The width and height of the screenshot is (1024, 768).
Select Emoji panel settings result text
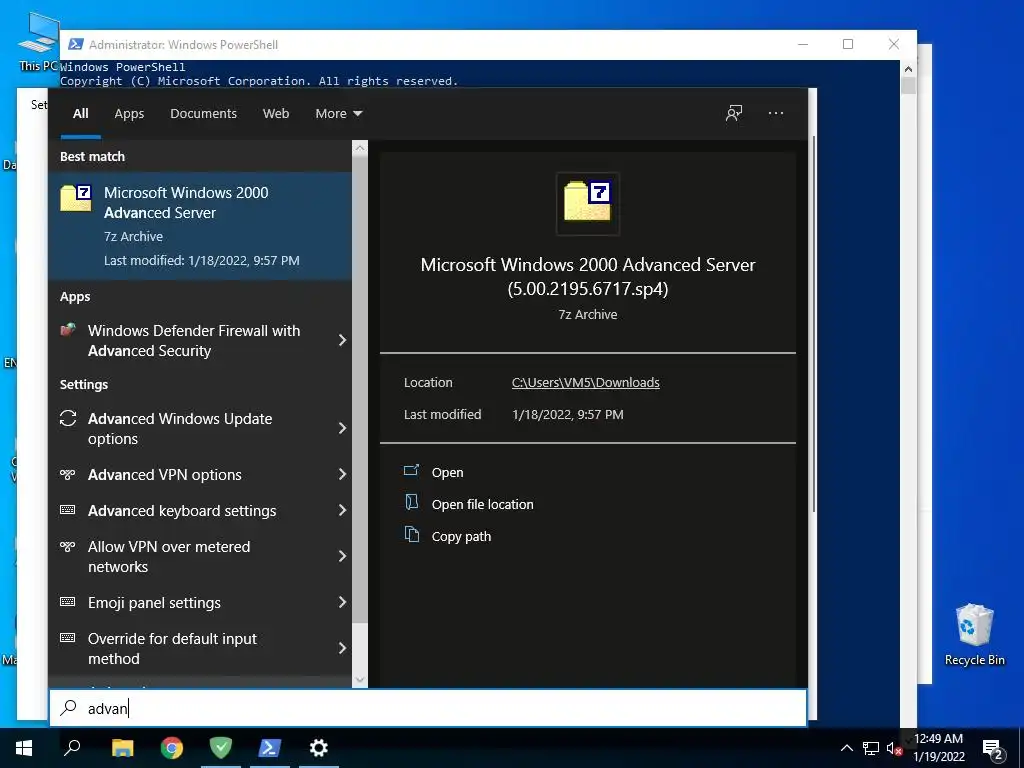tap(154, 602)
